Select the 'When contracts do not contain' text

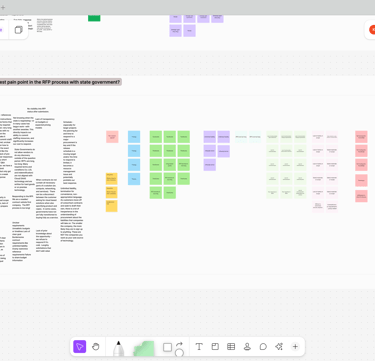(x=47, y=199)
